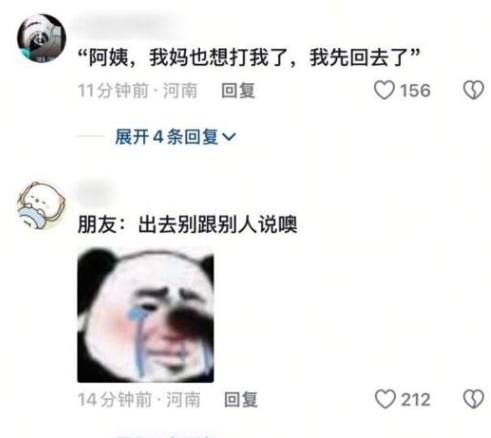Click the 11分钟前 timestamp
This screenshot has height=438, width=491.
(113, 91)
